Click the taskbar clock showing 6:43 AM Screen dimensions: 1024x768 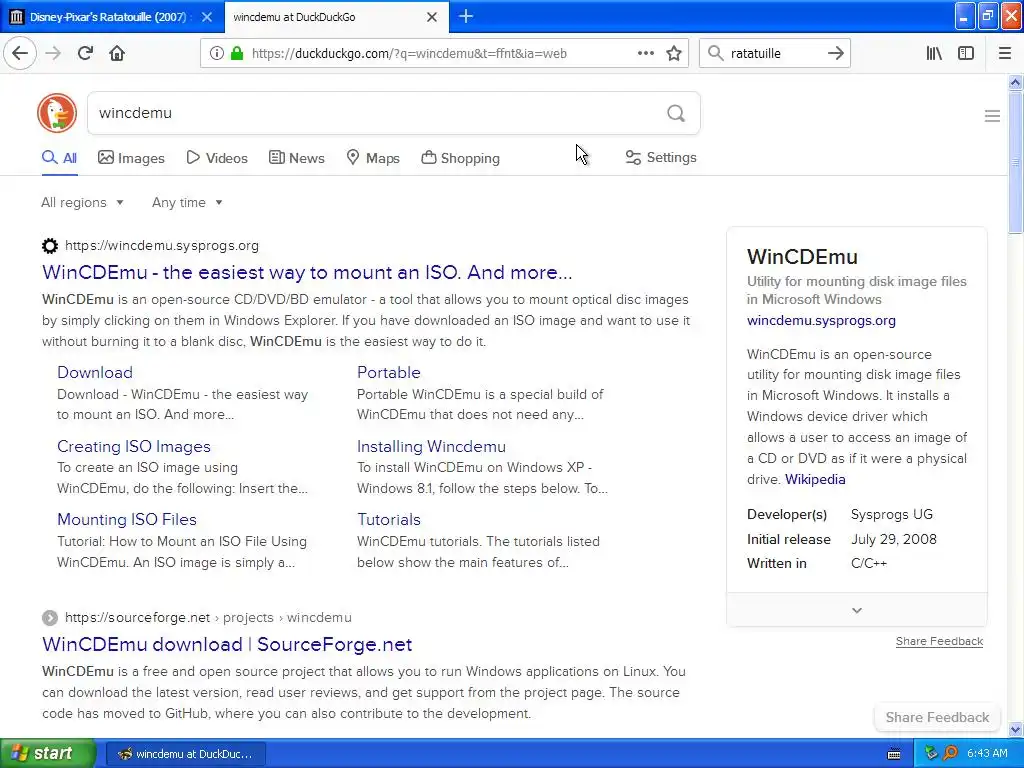coord(987,754)
